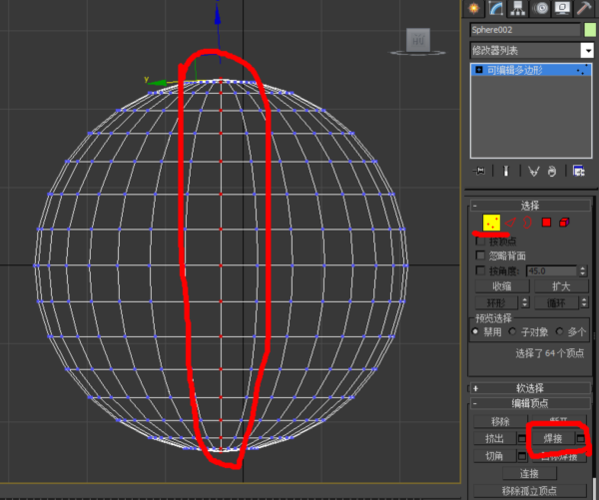599x500 pixels.
Task: Click the 切角 chamfer button
Action: (x=494, y=456)
